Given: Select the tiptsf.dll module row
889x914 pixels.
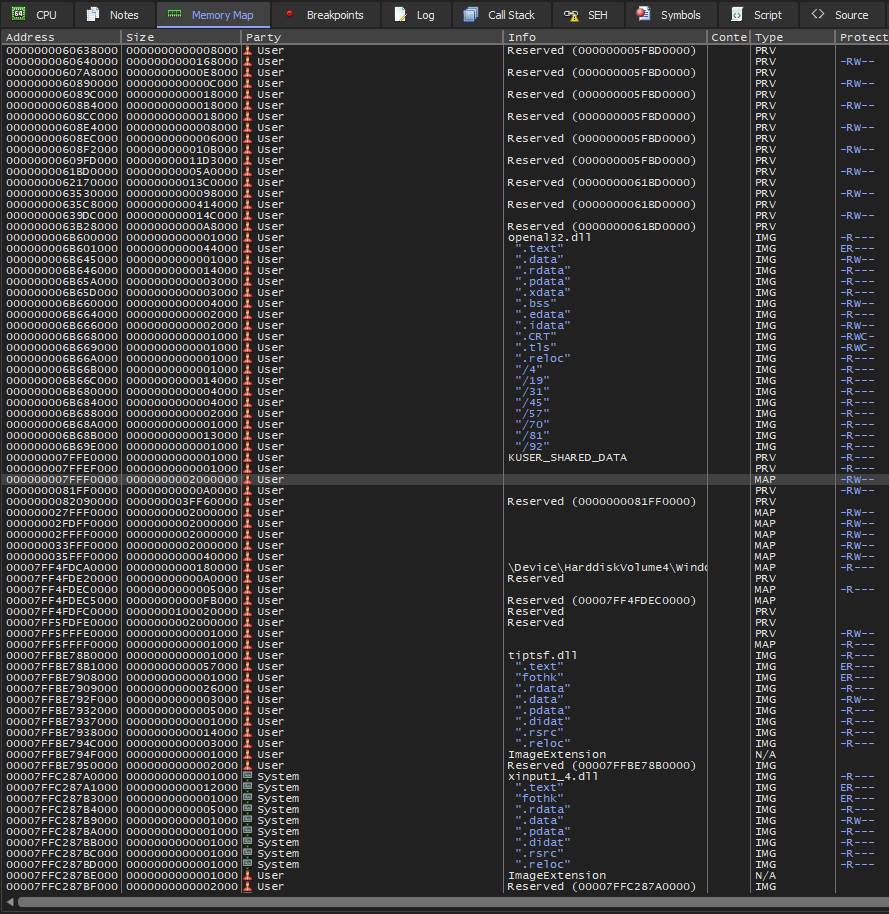Looking at the screenshot, I should tap(542, 655).
